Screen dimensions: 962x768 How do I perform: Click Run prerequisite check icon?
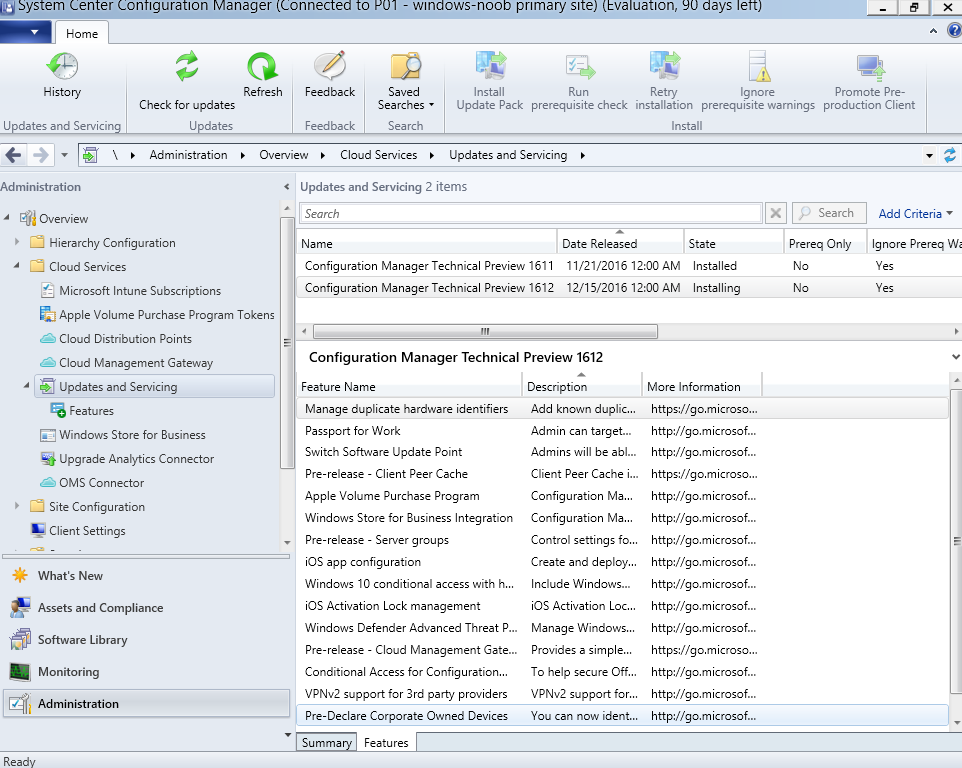(579, 67)
